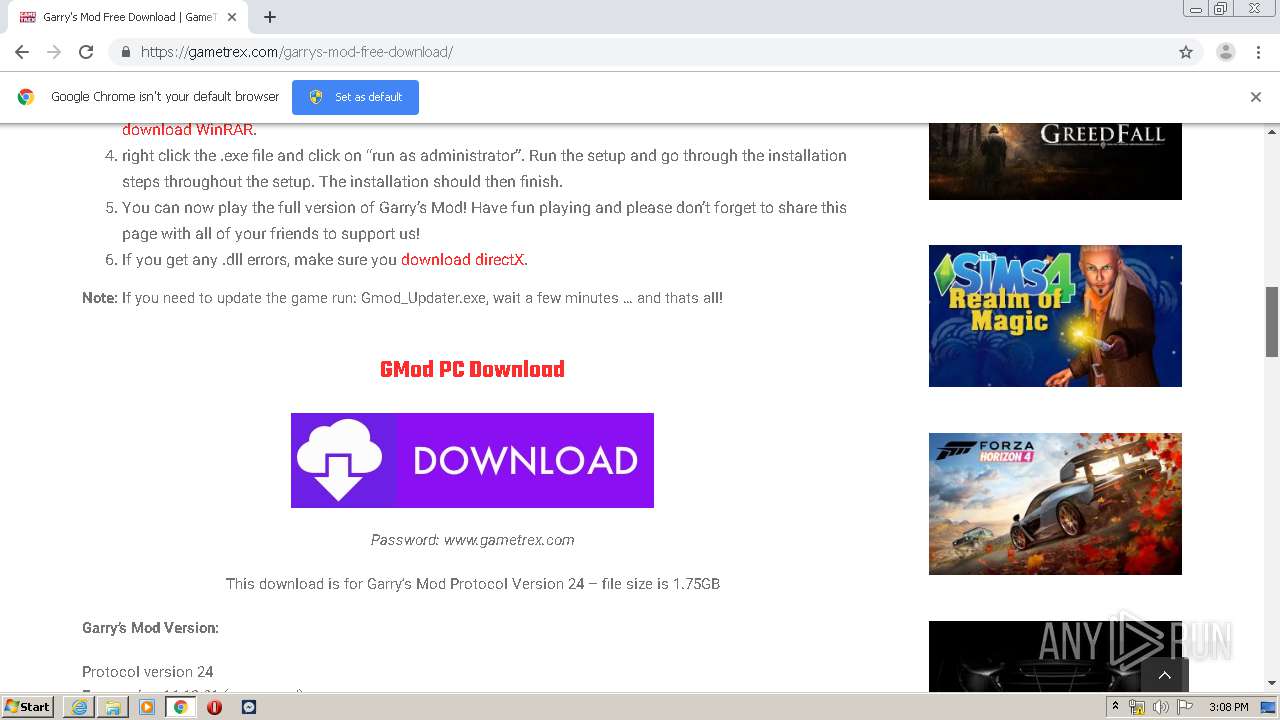Open the volume control in system tray
The image size is (1280, 720).
1161,707
